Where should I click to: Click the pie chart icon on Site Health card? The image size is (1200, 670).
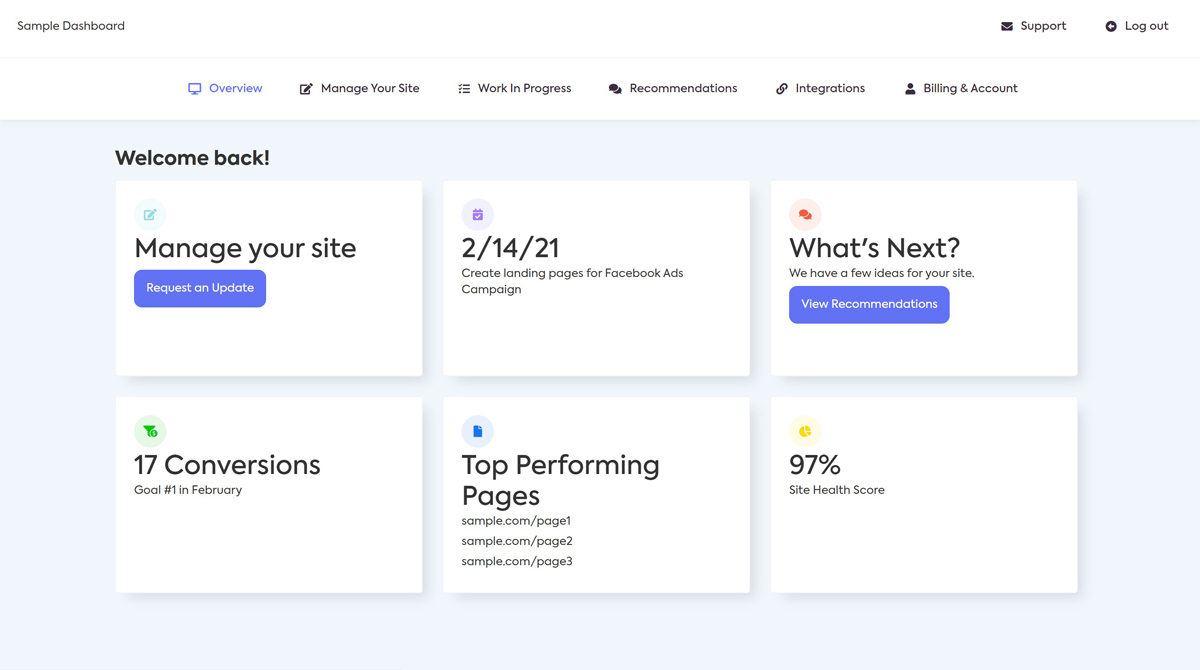[x=805, y=431]
